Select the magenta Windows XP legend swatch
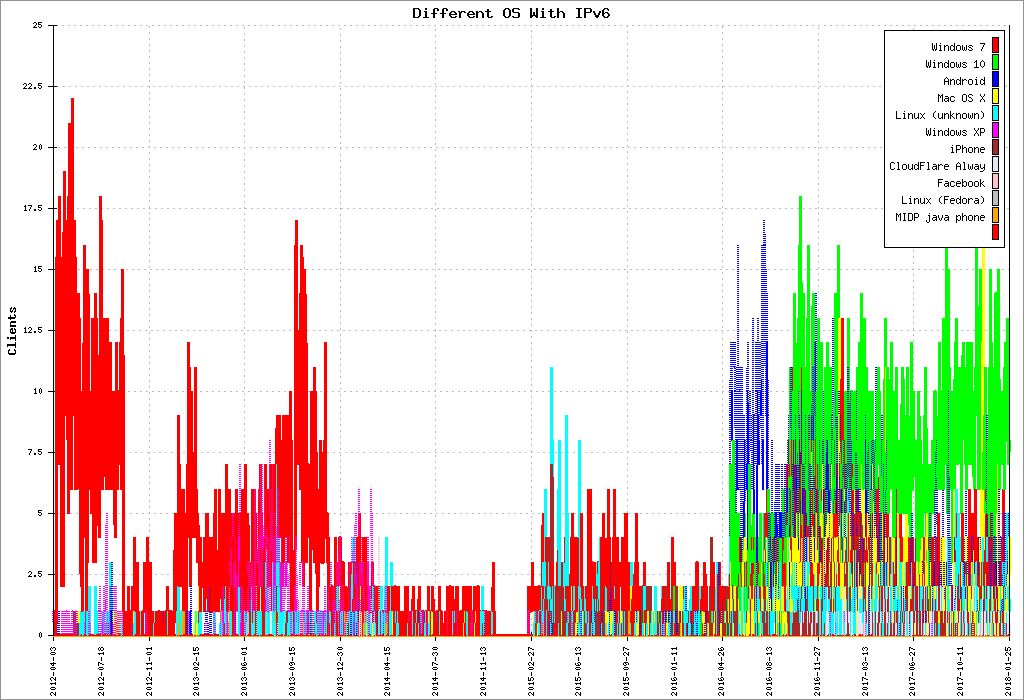 [995, 132]
